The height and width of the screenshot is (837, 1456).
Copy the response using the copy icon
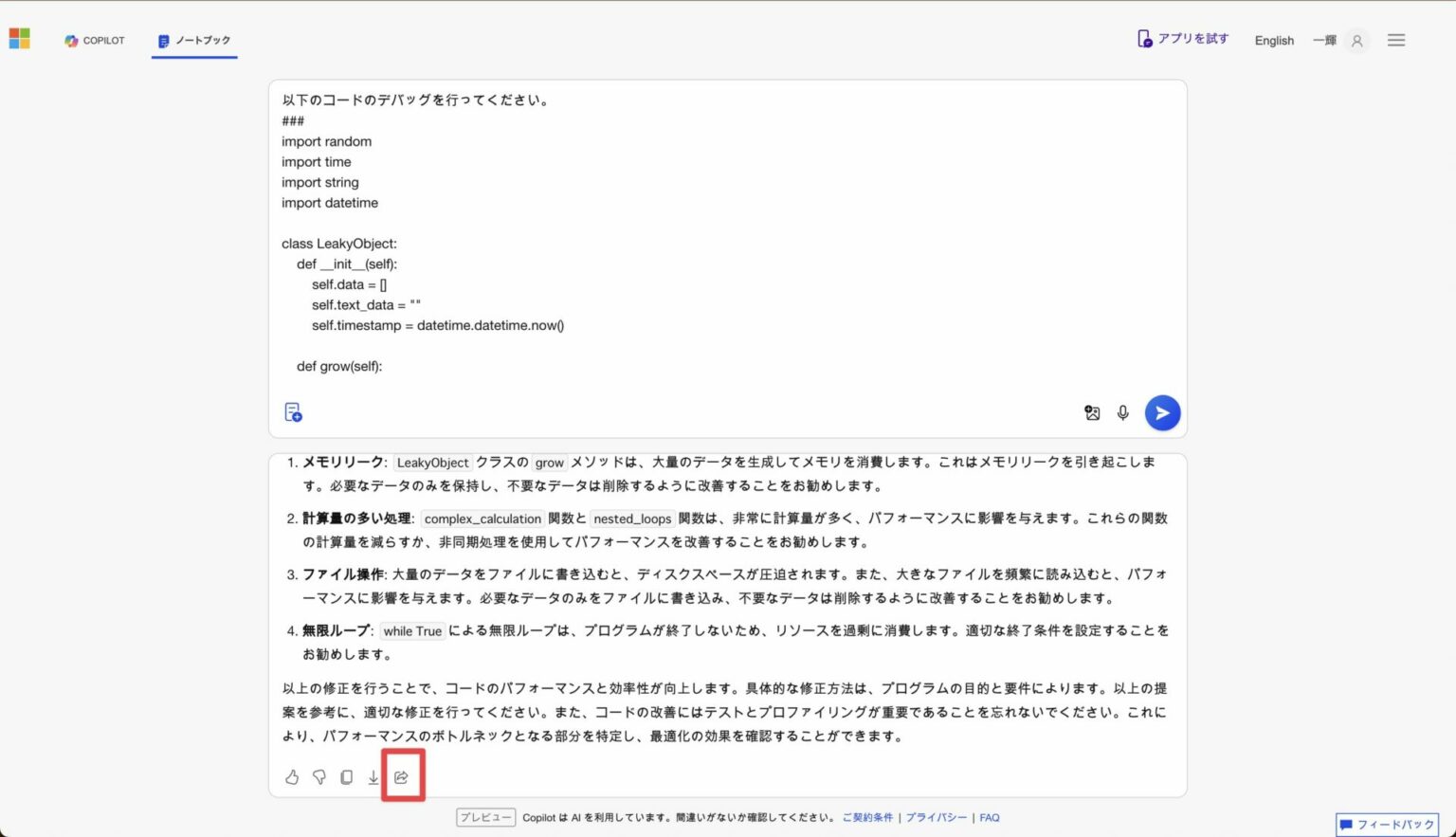345,776
